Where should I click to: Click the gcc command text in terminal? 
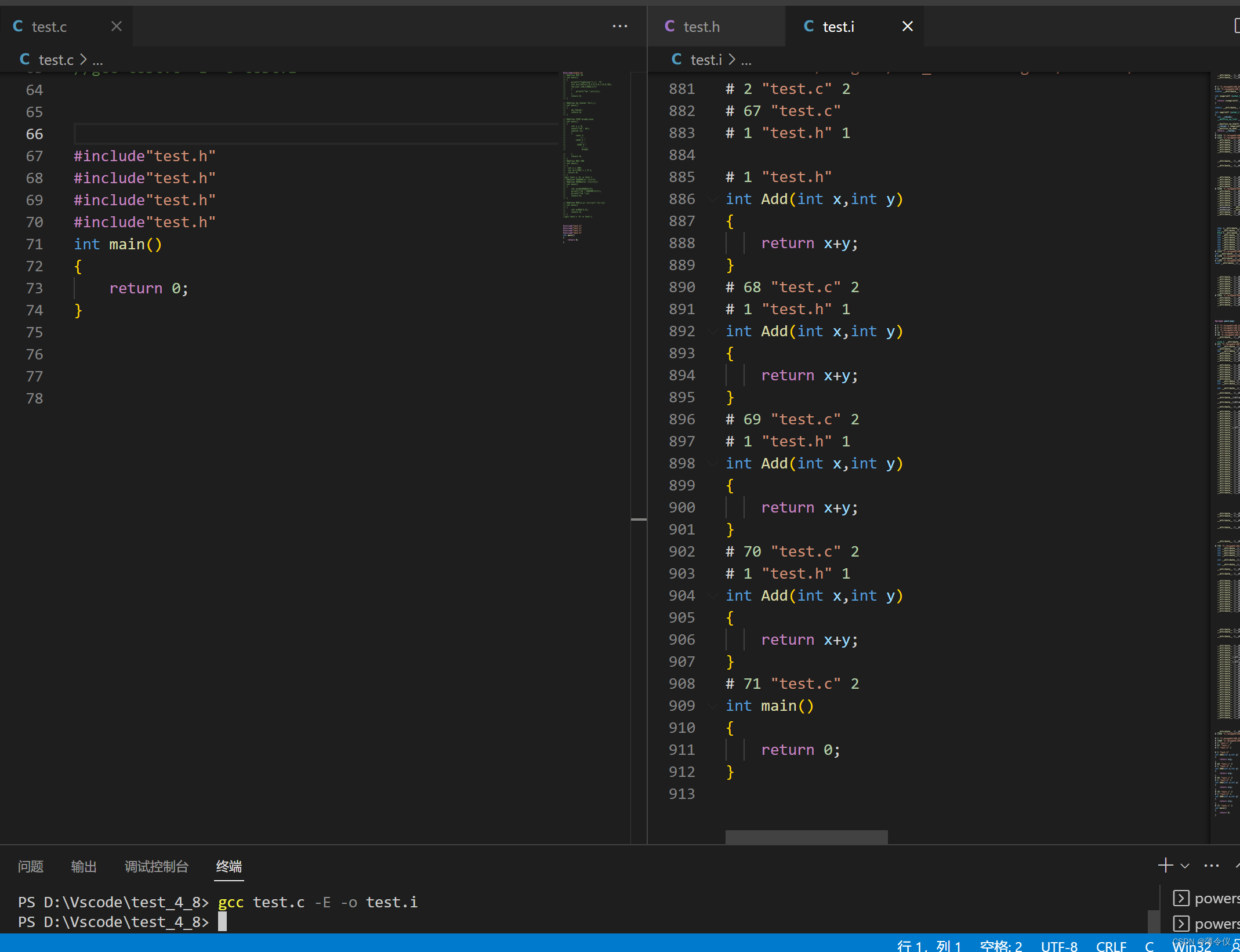coord(318,902)
